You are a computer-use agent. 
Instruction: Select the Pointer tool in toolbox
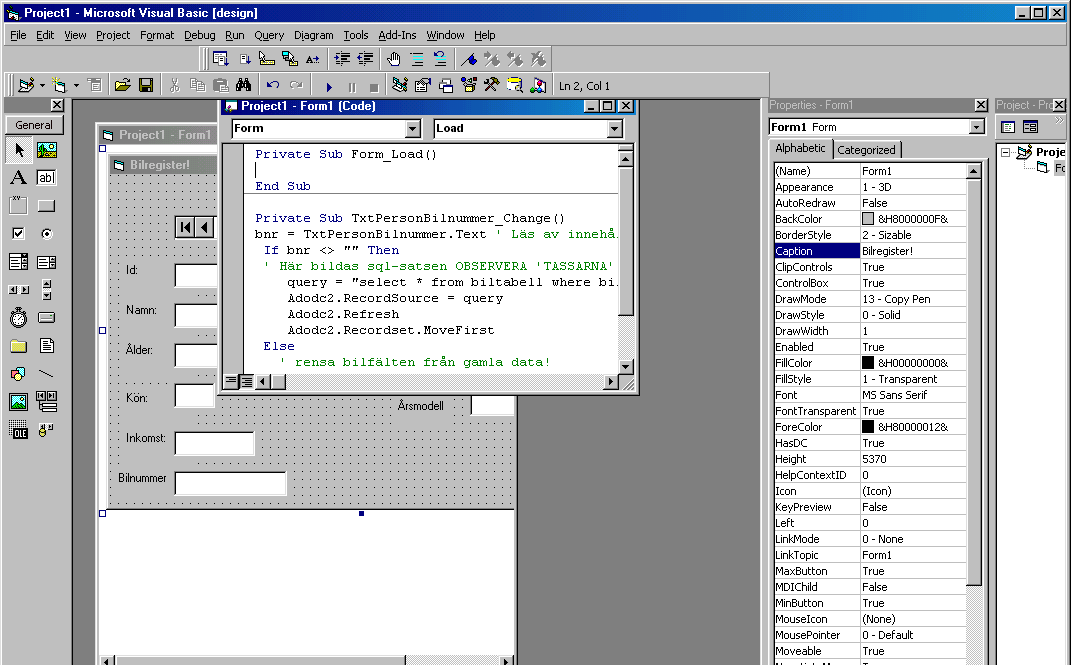tap(18, 150)
